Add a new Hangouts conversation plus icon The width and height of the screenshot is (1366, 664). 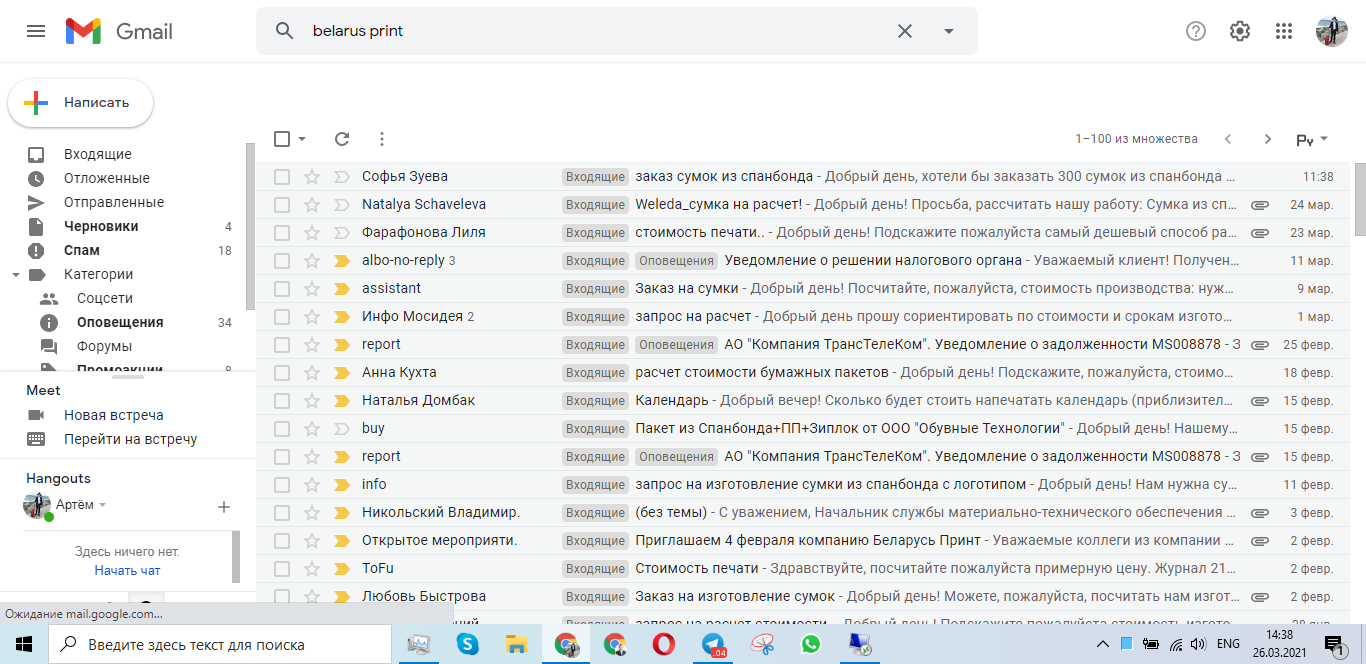coord(224,507)
